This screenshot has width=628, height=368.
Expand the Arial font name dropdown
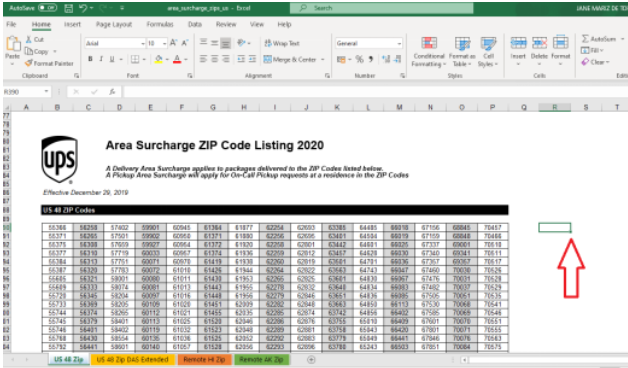[143, 43]
